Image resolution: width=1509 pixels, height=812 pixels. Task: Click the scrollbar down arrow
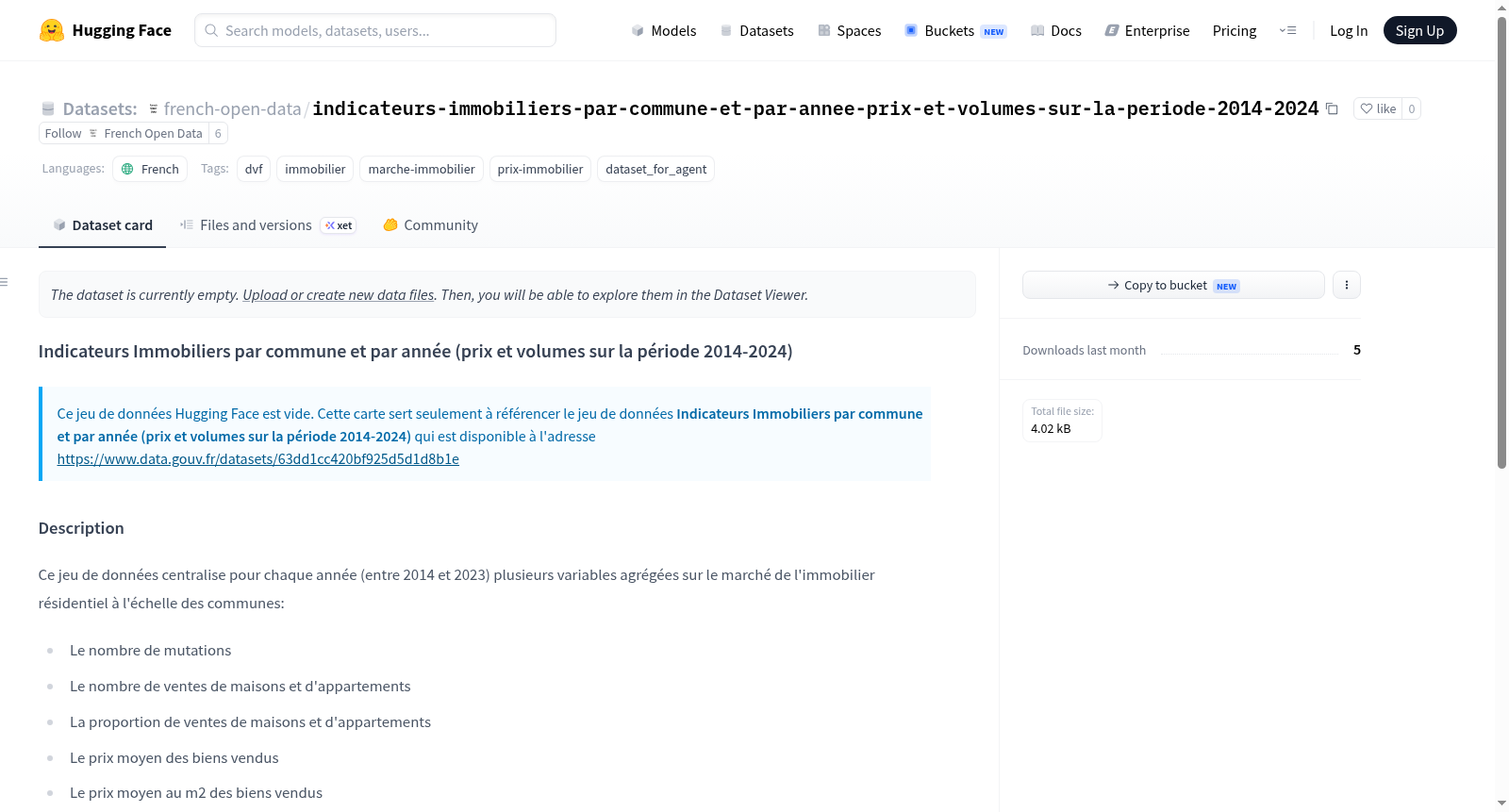1501,804
